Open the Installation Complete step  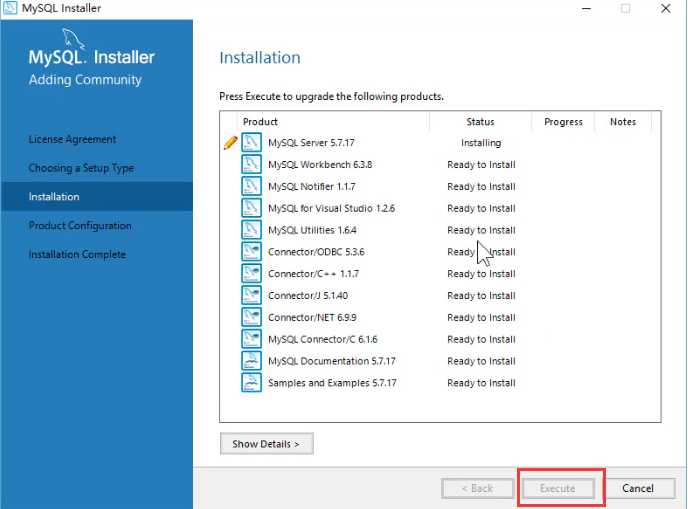click(x=77, y=254)
